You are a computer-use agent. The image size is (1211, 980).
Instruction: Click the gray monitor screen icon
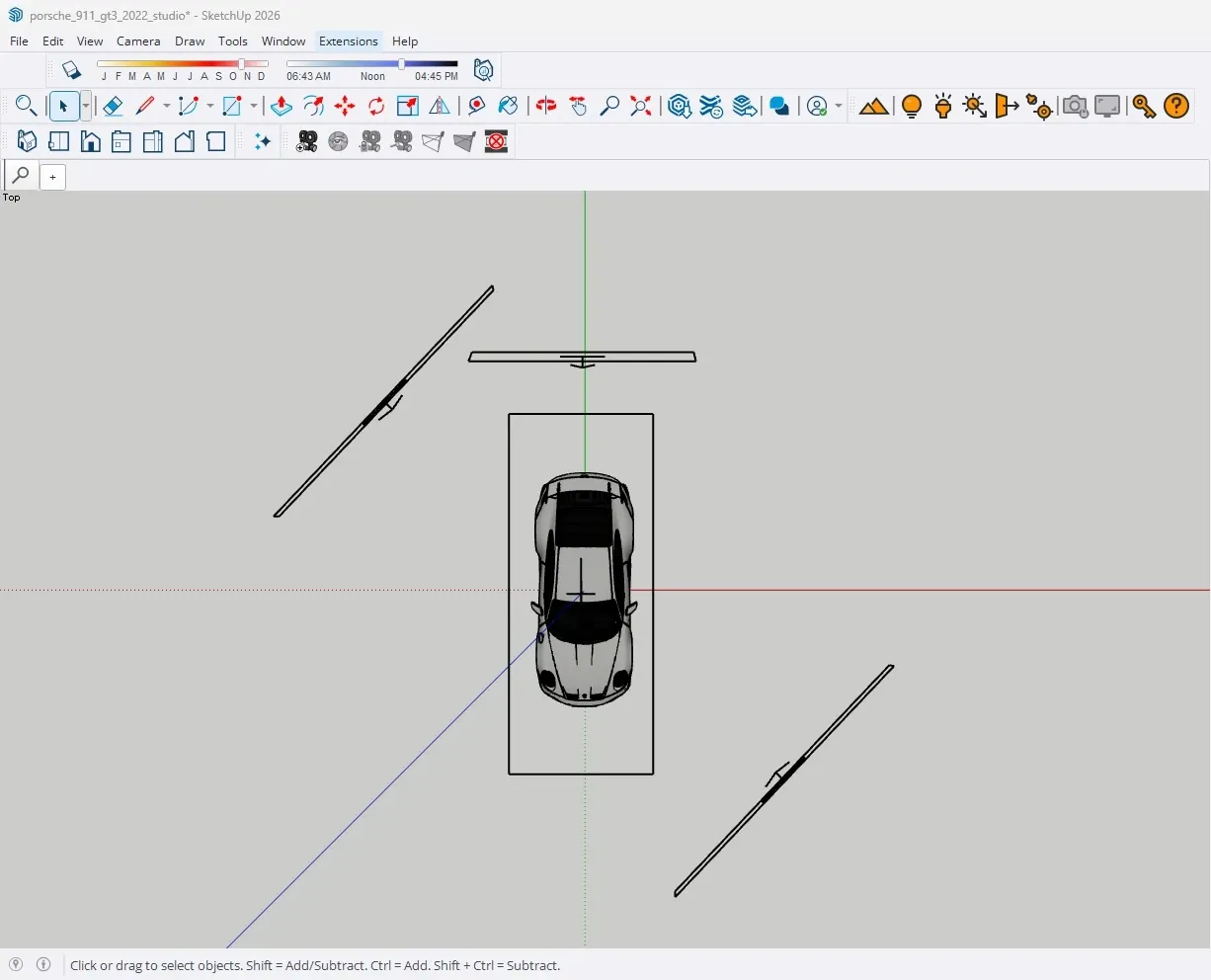pyautogui.click(x=1107, y=106)
